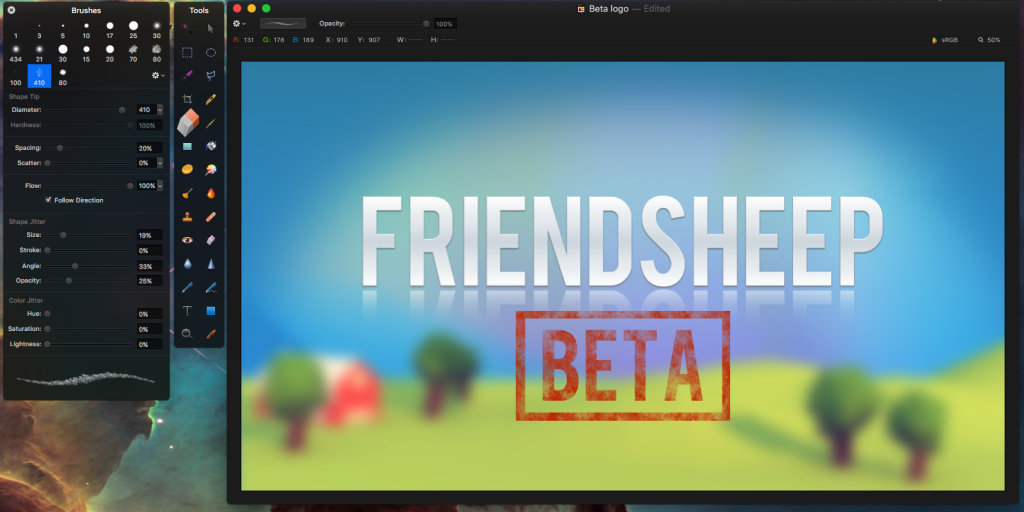1024x512 pixels.
Task: Select the Clone Stamp tool
Action: (x=187, y=217)
